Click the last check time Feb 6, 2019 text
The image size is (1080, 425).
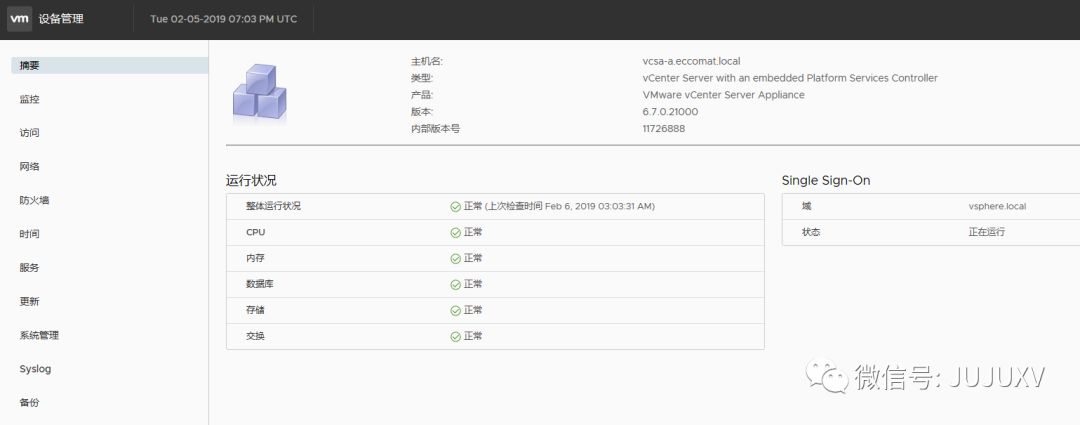570,207
